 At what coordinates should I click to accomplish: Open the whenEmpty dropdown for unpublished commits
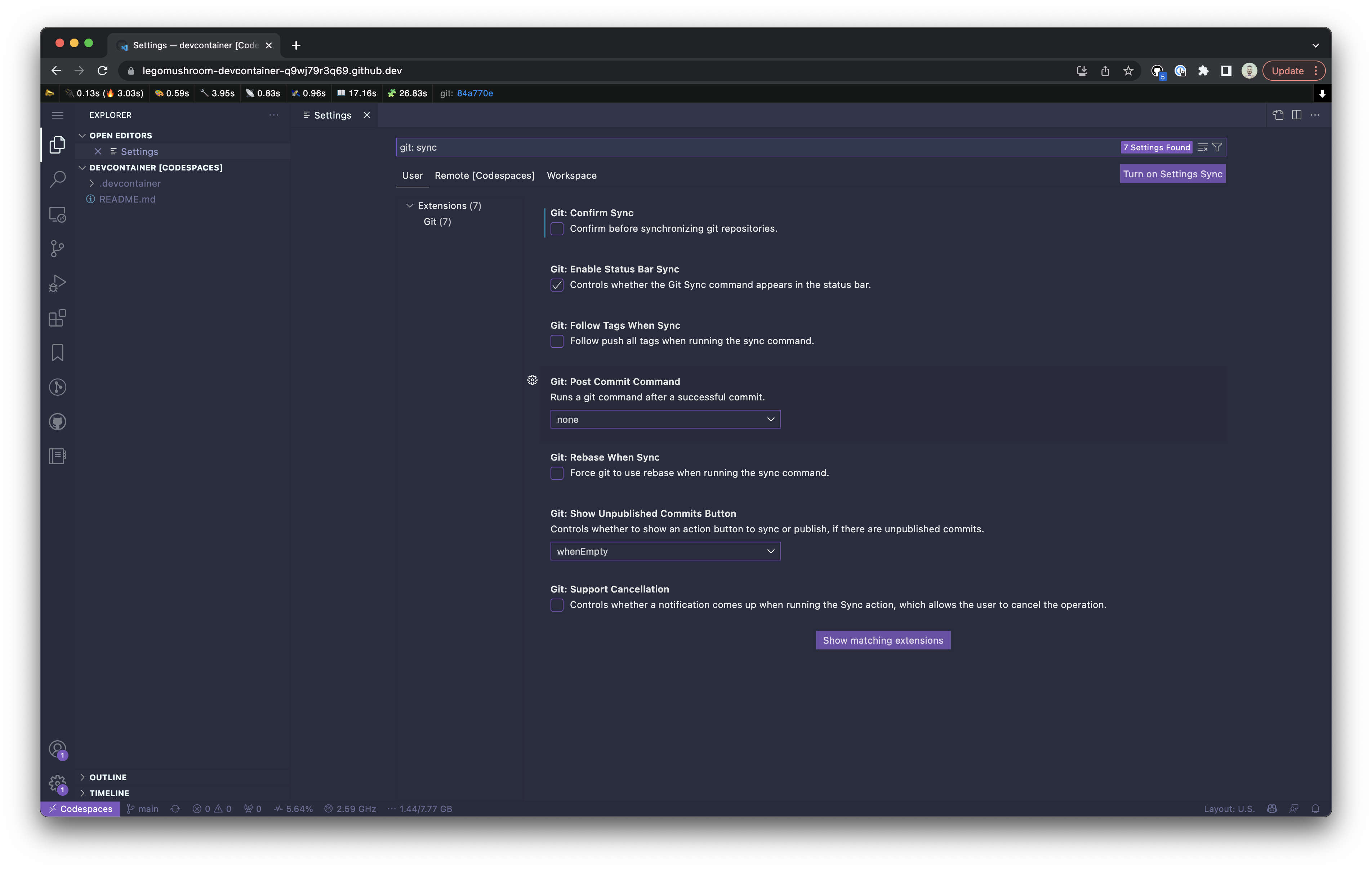point(665,551)
